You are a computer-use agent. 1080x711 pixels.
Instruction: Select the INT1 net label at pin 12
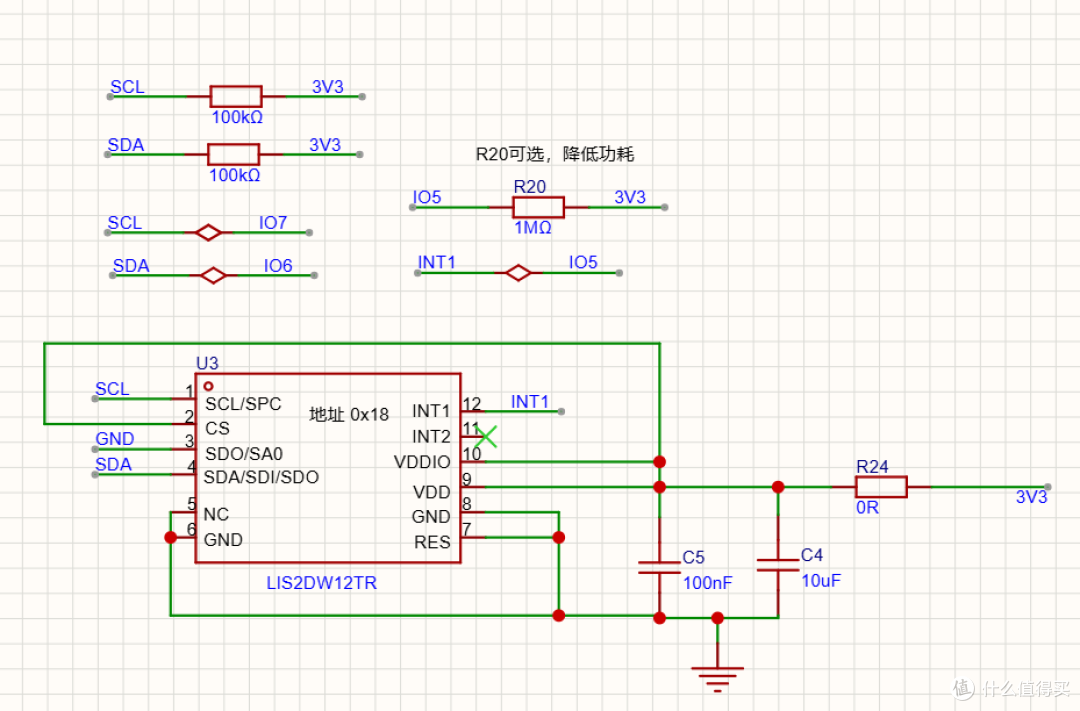pos(530,402)
